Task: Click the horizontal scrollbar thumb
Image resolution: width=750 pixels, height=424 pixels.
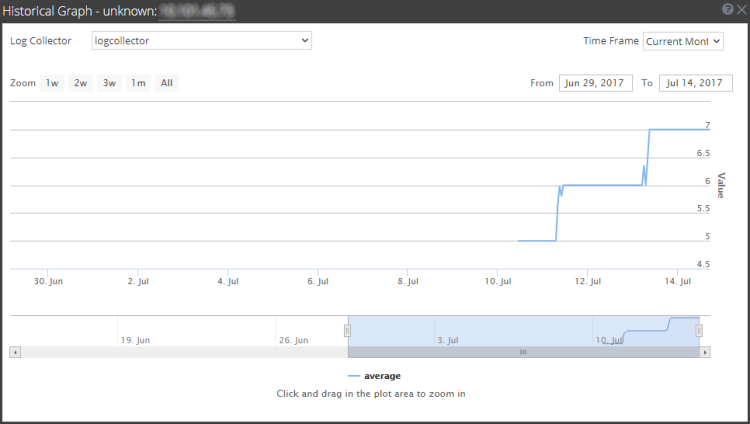Action: pos(522,353)
